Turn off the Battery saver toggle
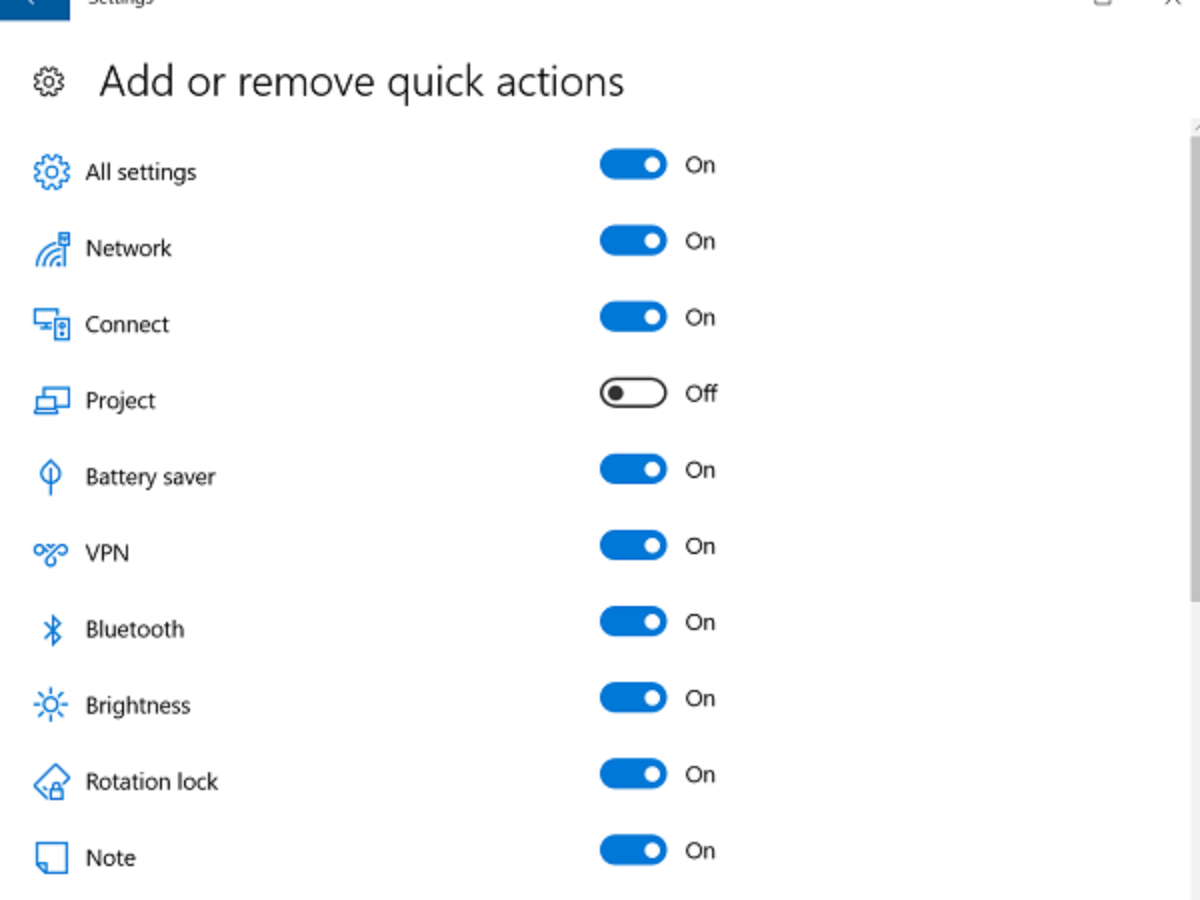The height and width of the screenshot is (900, 1200). coord(633,470)
